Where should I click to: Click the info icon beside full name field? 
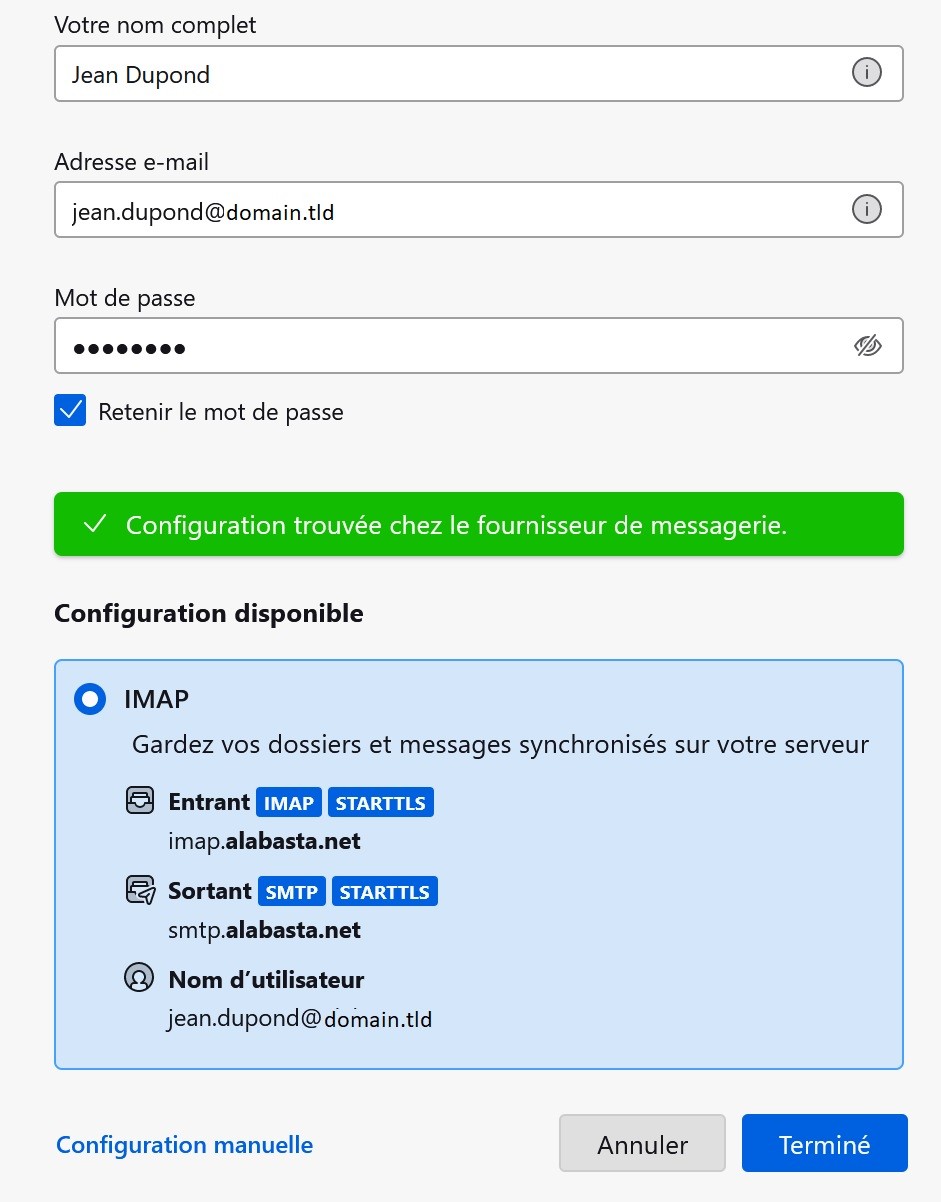pyautogui.click(x=866, y=73)
